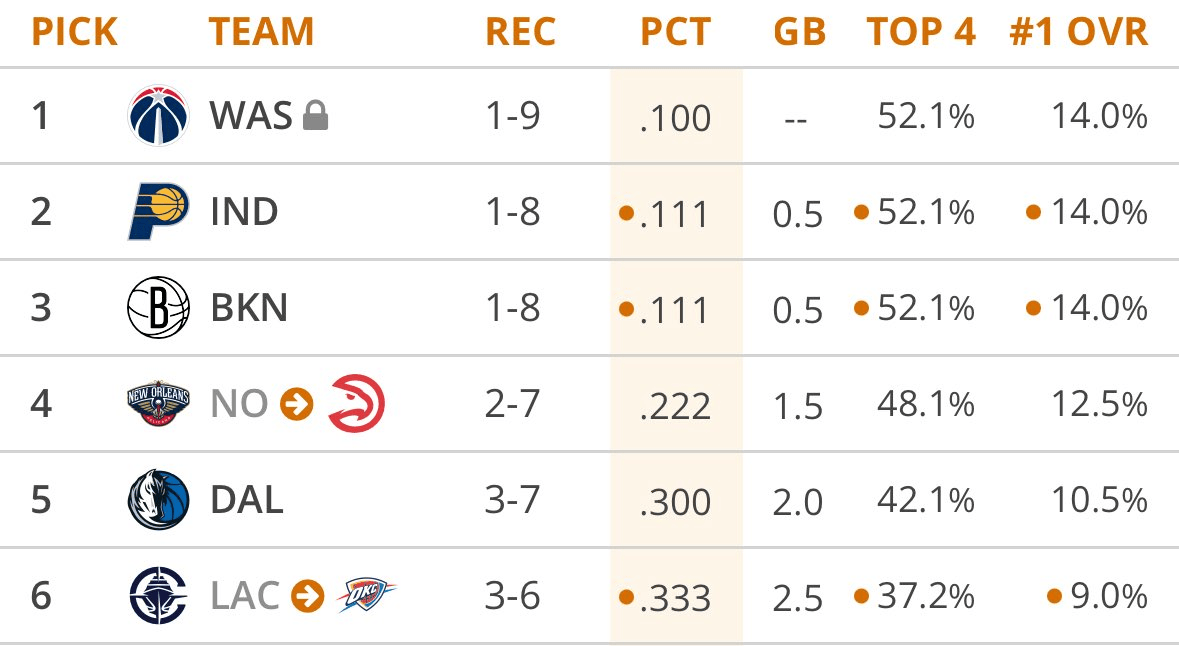Open the DAL team link
Image resolution: width=1179 pixels, height=646 pixels.
(x=246, y=500)
